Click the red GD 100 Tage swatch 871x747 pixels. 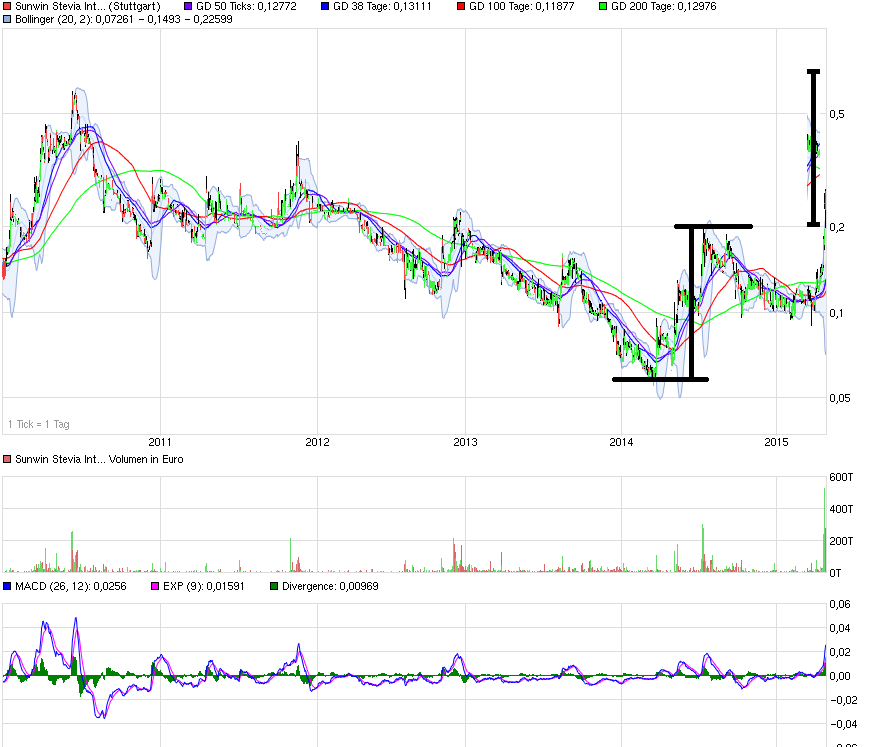461,6
